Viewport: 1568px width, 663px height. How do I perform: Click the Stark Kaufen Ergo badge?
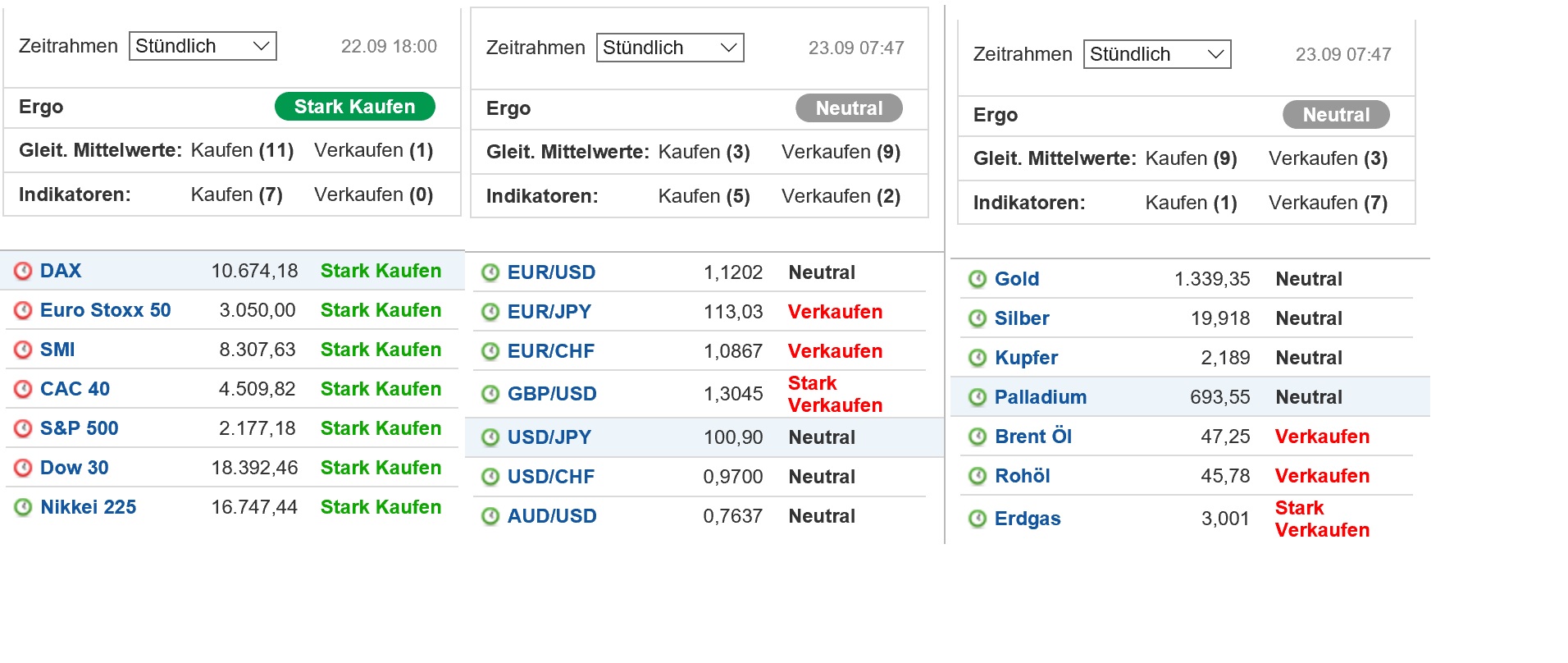click(354, 106)
